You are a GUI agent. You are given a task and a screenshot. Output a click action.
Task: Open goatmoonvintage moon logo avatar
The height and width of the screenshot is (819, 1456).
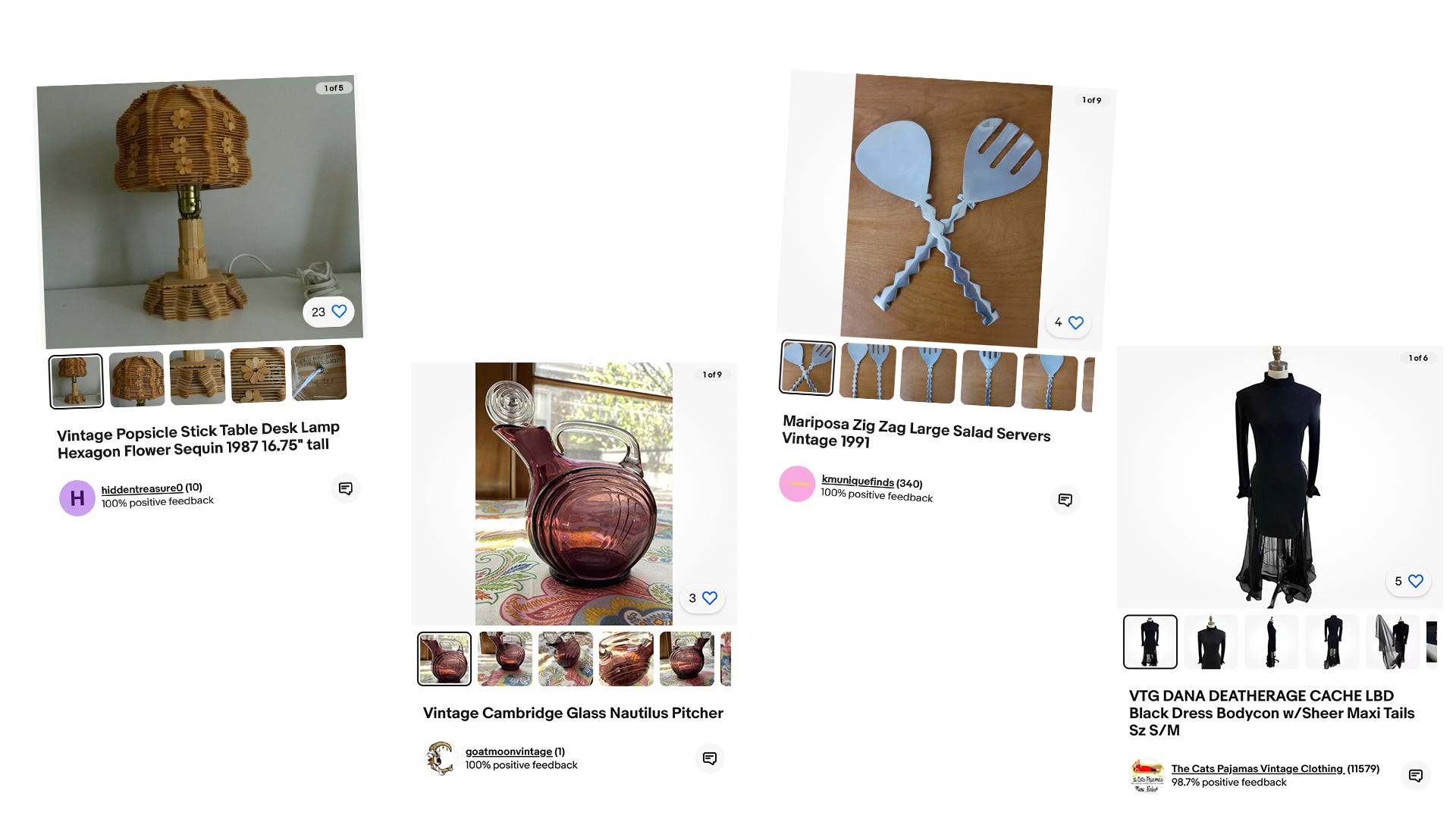pos(440,758)
